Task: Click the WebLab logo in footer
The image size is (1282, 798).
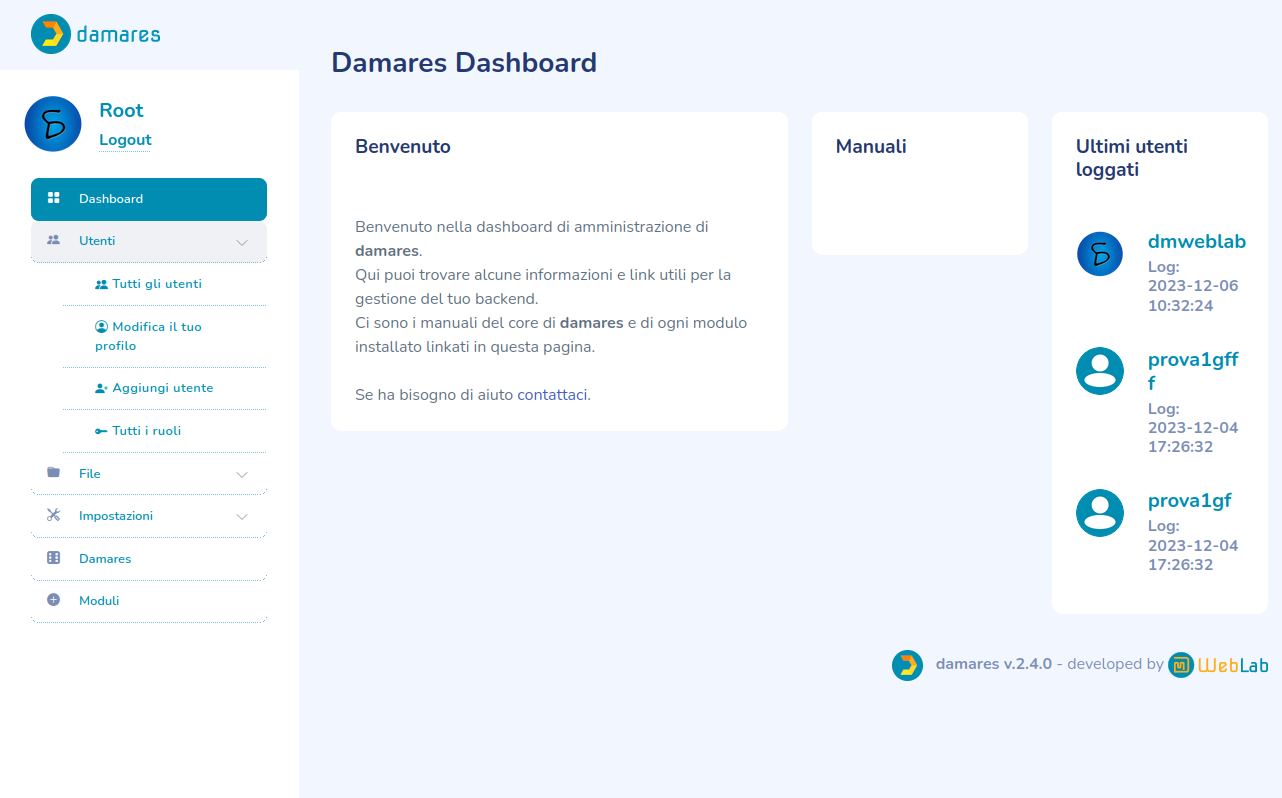Action: tap(1218, 665)
